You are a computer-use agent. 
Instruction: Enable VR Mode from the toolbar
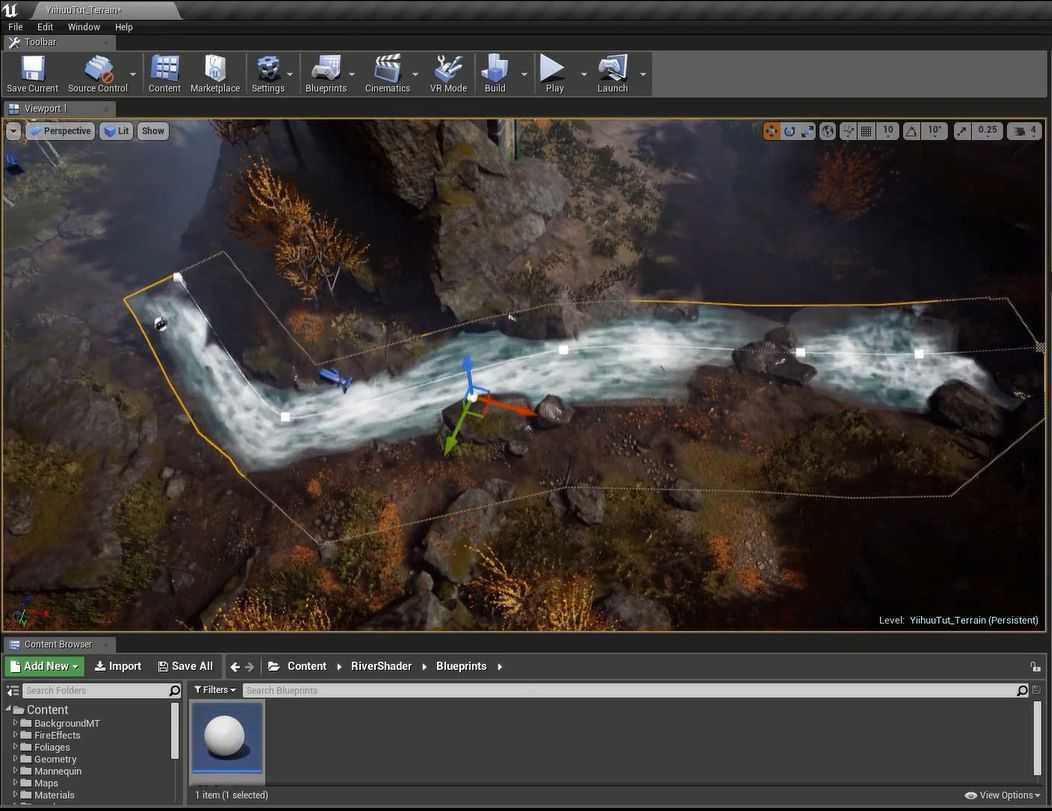[448, 74]
